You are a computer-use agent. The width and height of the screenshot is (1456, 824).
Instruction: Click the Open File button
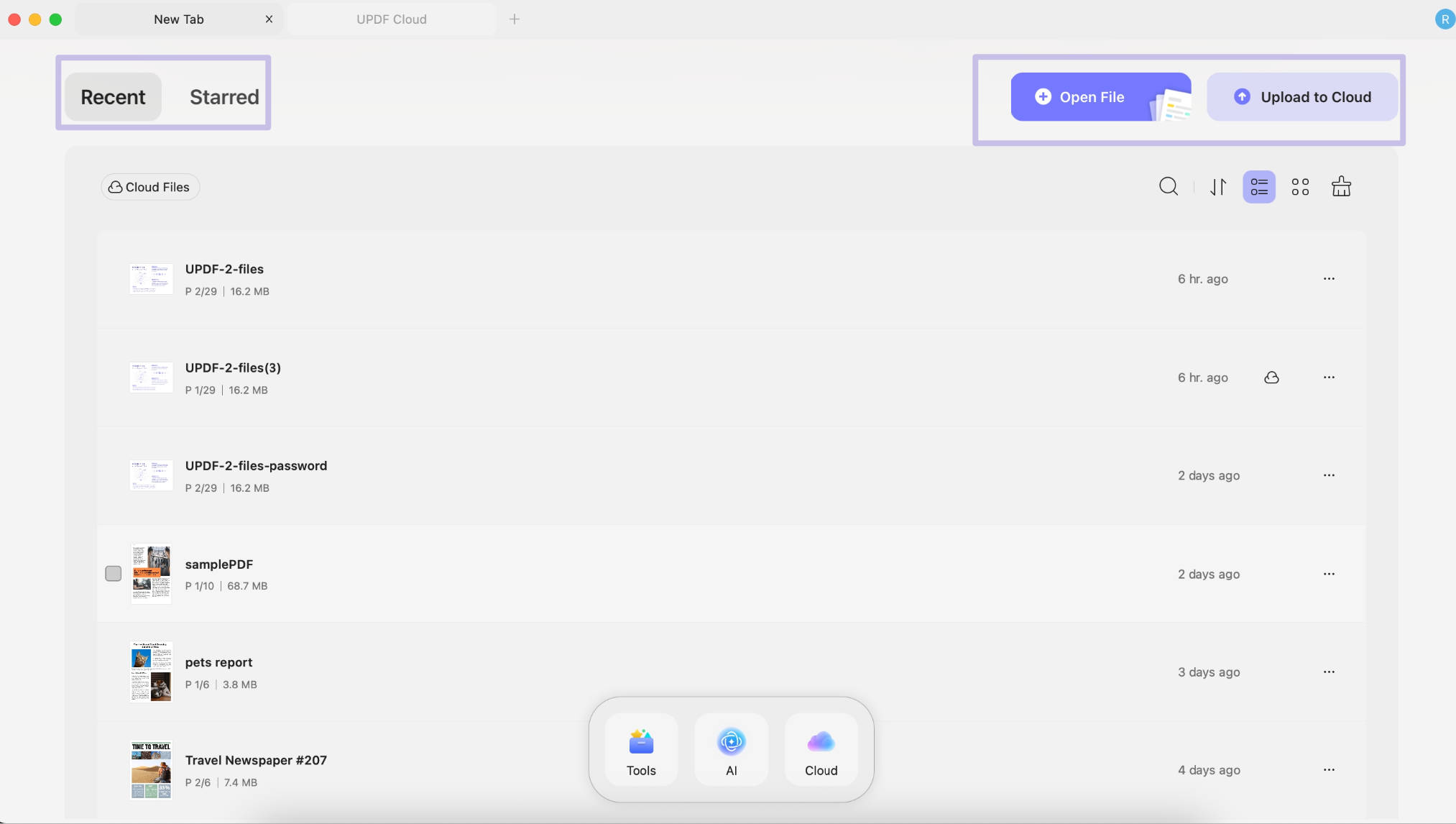pyautogui.click(x=1101, y=97)
